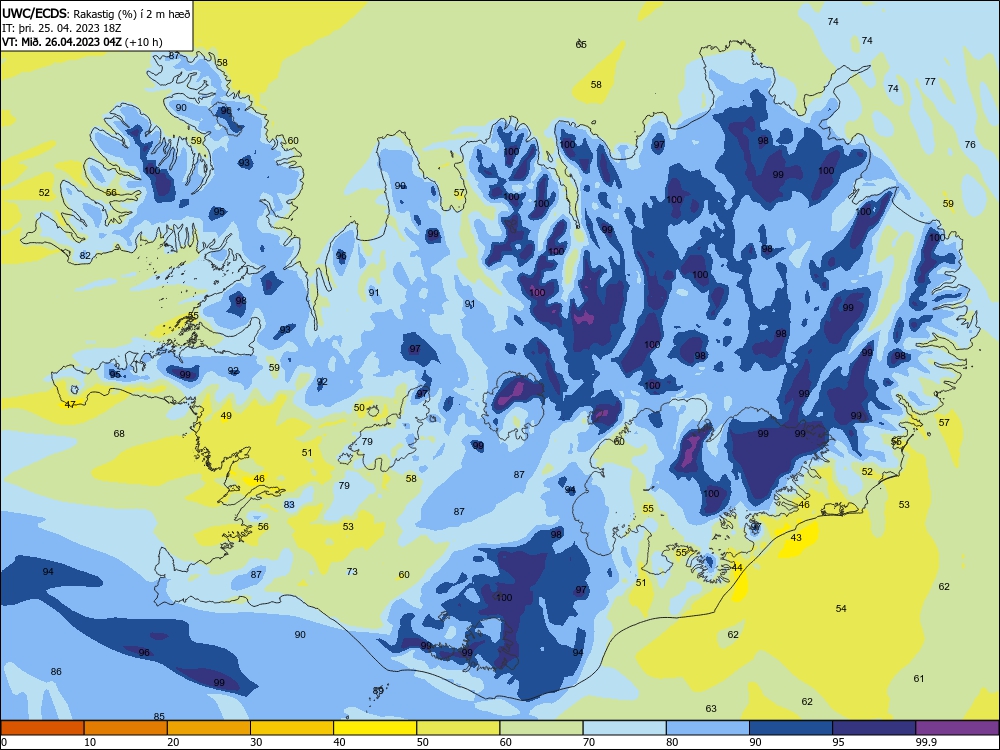The width and height of the screenshot is (1000, 750).
Task: Click the 'VT: Mið. 26.04.2023 04Z' valid time
Action: coord(62,42)
